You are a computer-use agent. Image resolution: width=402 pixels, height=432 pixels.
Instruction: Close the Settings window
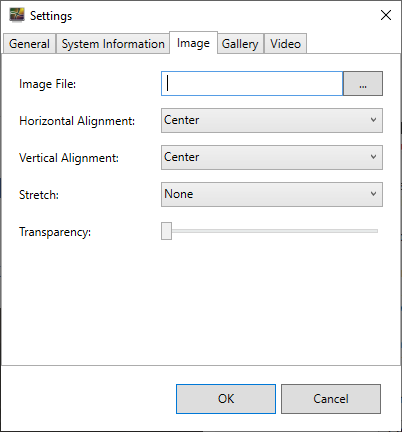tap(386, 15)
